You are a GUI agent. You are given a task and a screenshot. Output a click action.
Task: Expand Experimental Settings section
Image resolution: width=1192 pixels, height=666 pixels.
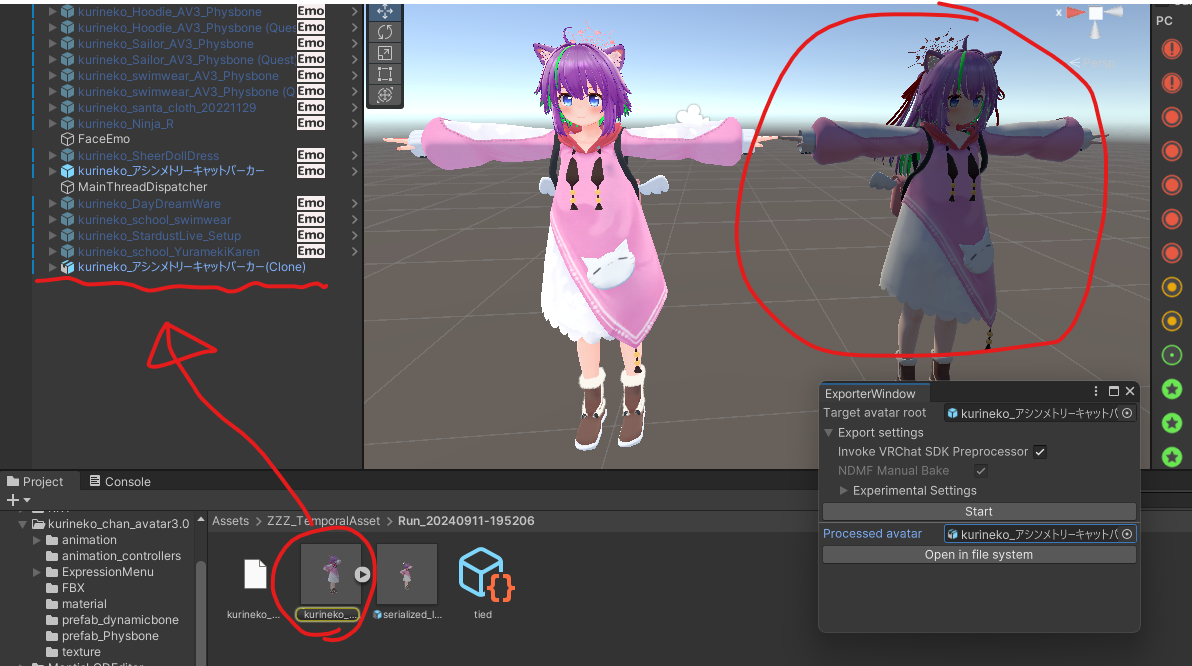coord(843,490)
